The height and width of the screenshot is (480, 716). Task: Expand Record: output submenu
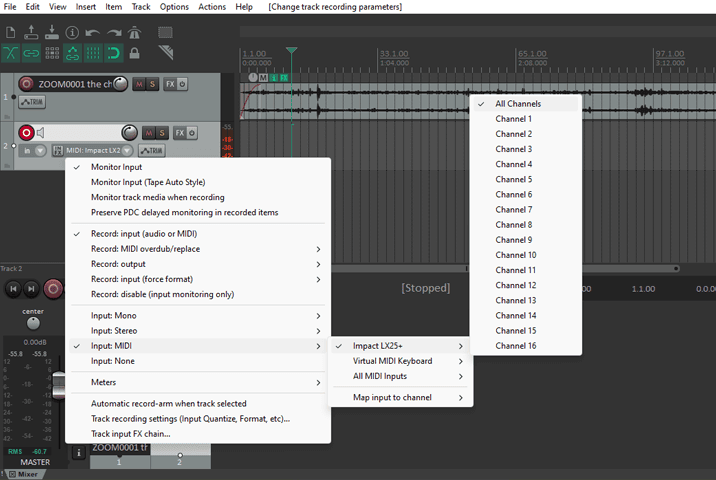(x=198, y=264)
